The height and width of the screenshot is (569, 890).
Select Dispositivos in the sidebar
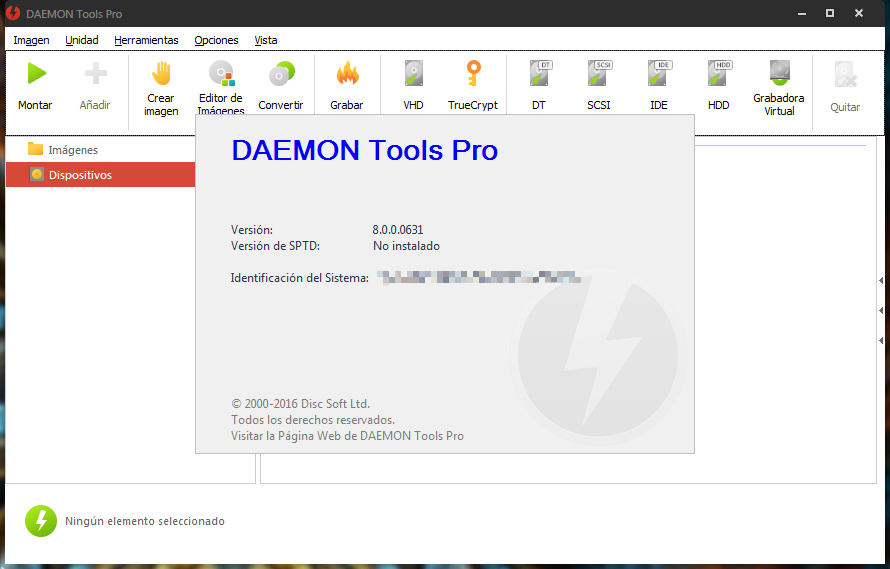point(100,175)
